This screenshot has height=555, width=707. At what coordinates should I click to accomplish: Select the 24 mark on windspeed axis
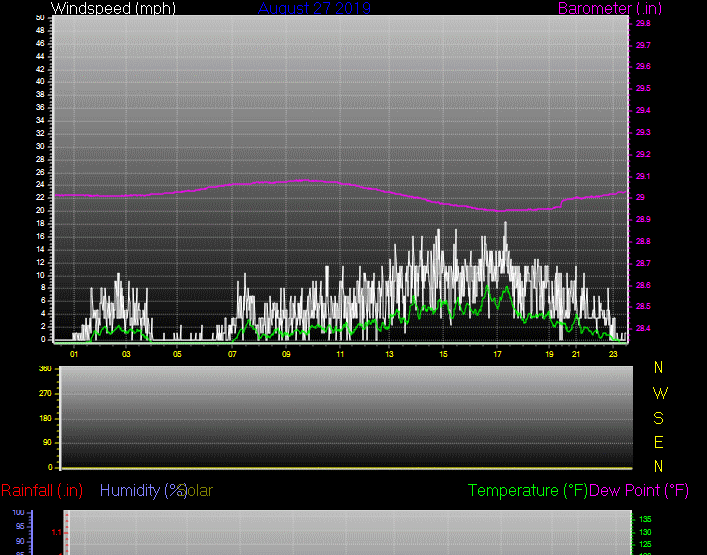point(40,184)
